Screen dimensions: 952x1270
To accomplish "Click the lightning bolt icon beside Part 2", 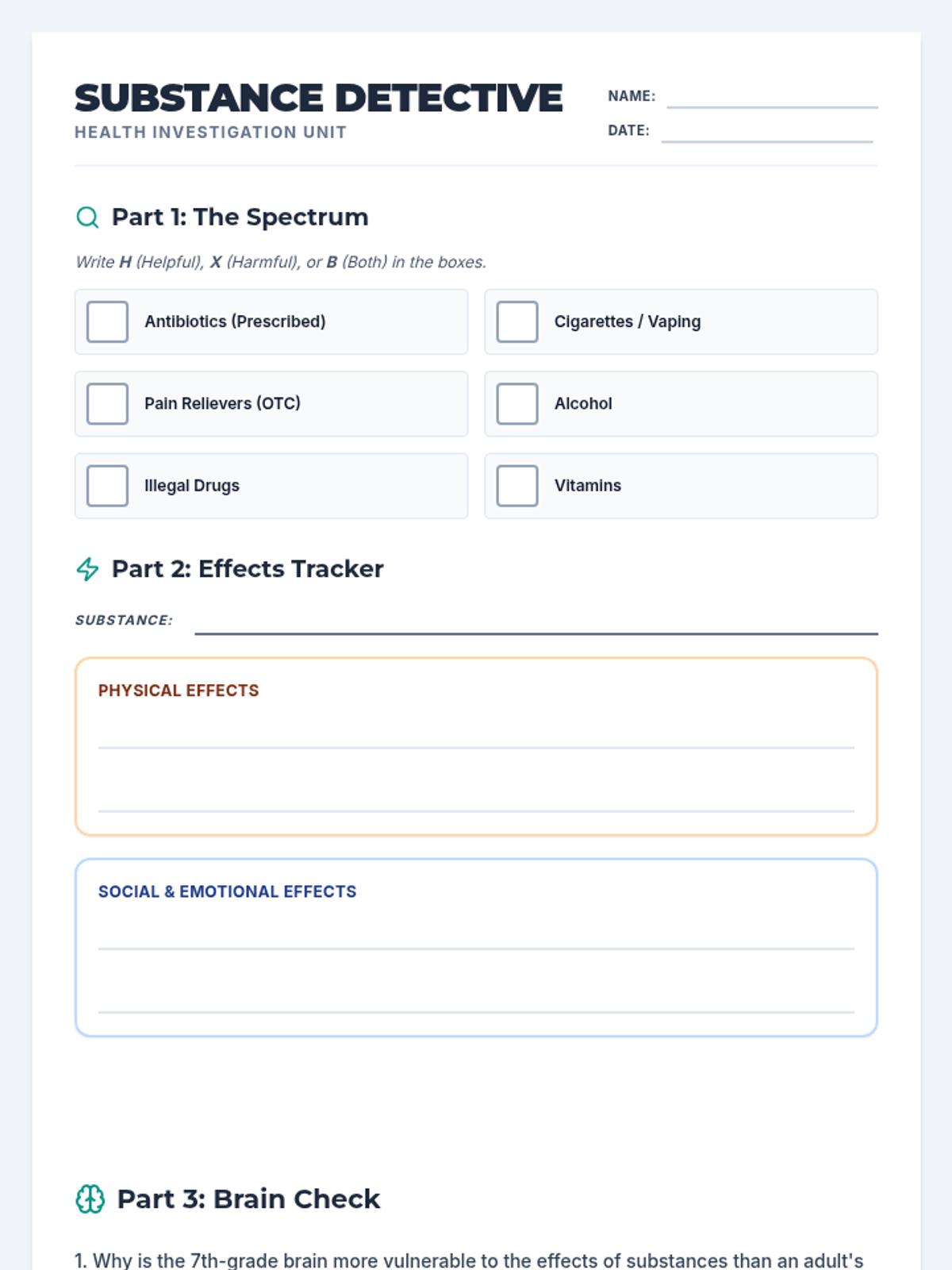I will pos(87,568).
